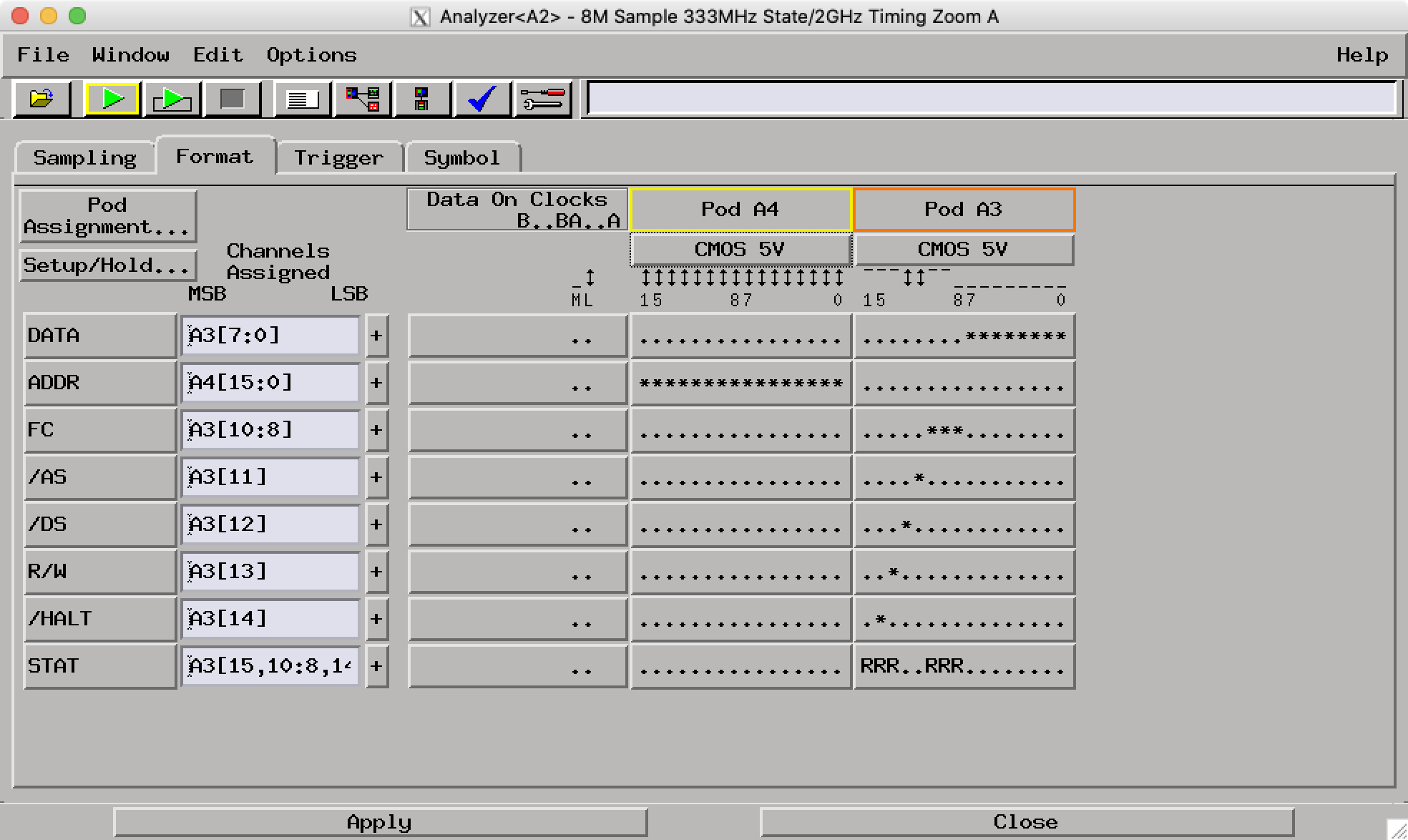Open additional channels for the STAT label
The height and width of the screenshot is (840, 1408).
coord(377,666)
